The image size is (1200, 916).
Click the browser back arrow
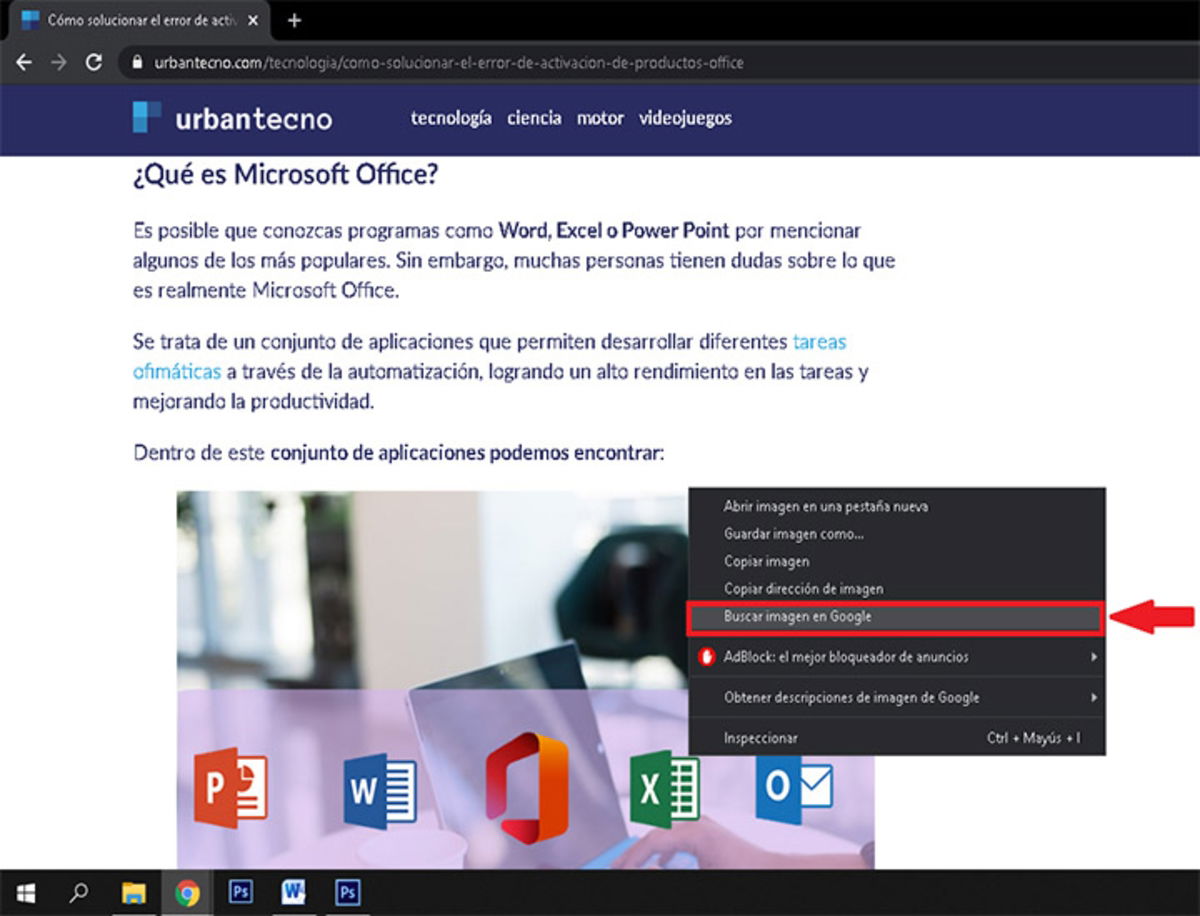click(x=25, y=62)
